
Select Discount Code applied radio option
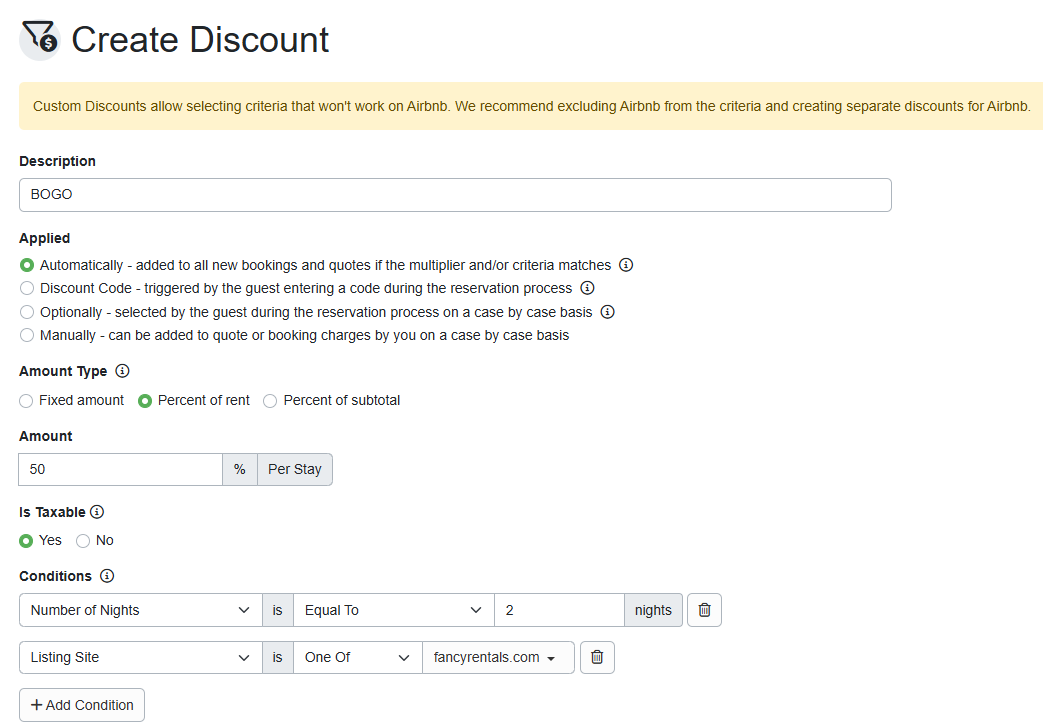[x=27, y=288]
